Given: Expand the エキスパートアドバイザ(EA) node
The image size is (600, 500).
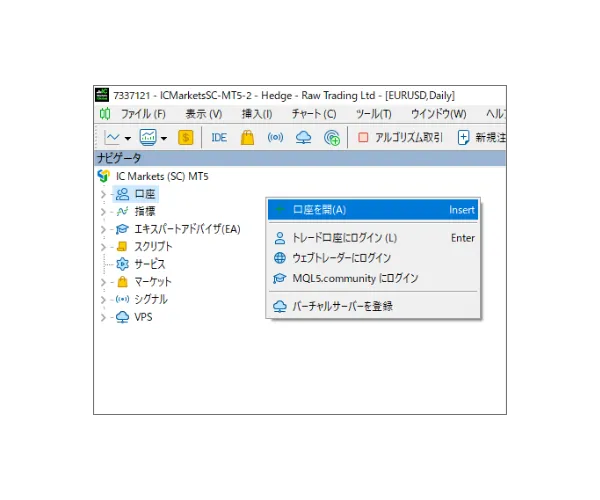Looking at the screenshot, I should pyautogui.click(x=103, y=229).
